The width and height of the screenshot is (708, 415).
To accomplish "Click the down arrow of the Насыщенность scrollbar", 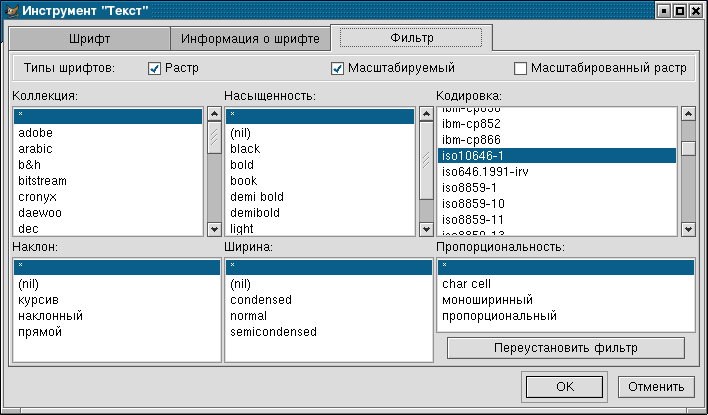I will 426,229.
